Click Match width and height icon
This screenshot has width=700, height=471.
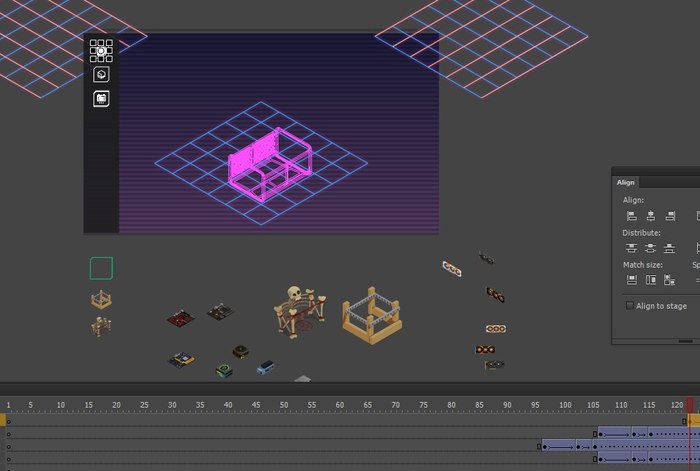coord(670,280)
